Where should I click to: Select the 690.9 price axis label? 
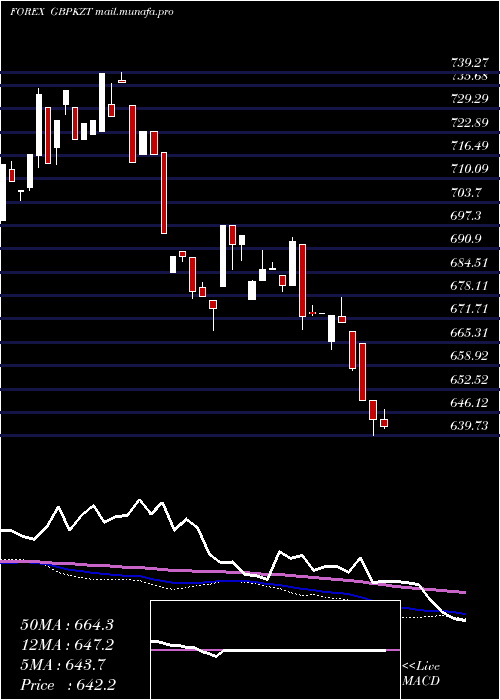coord(466,239)
